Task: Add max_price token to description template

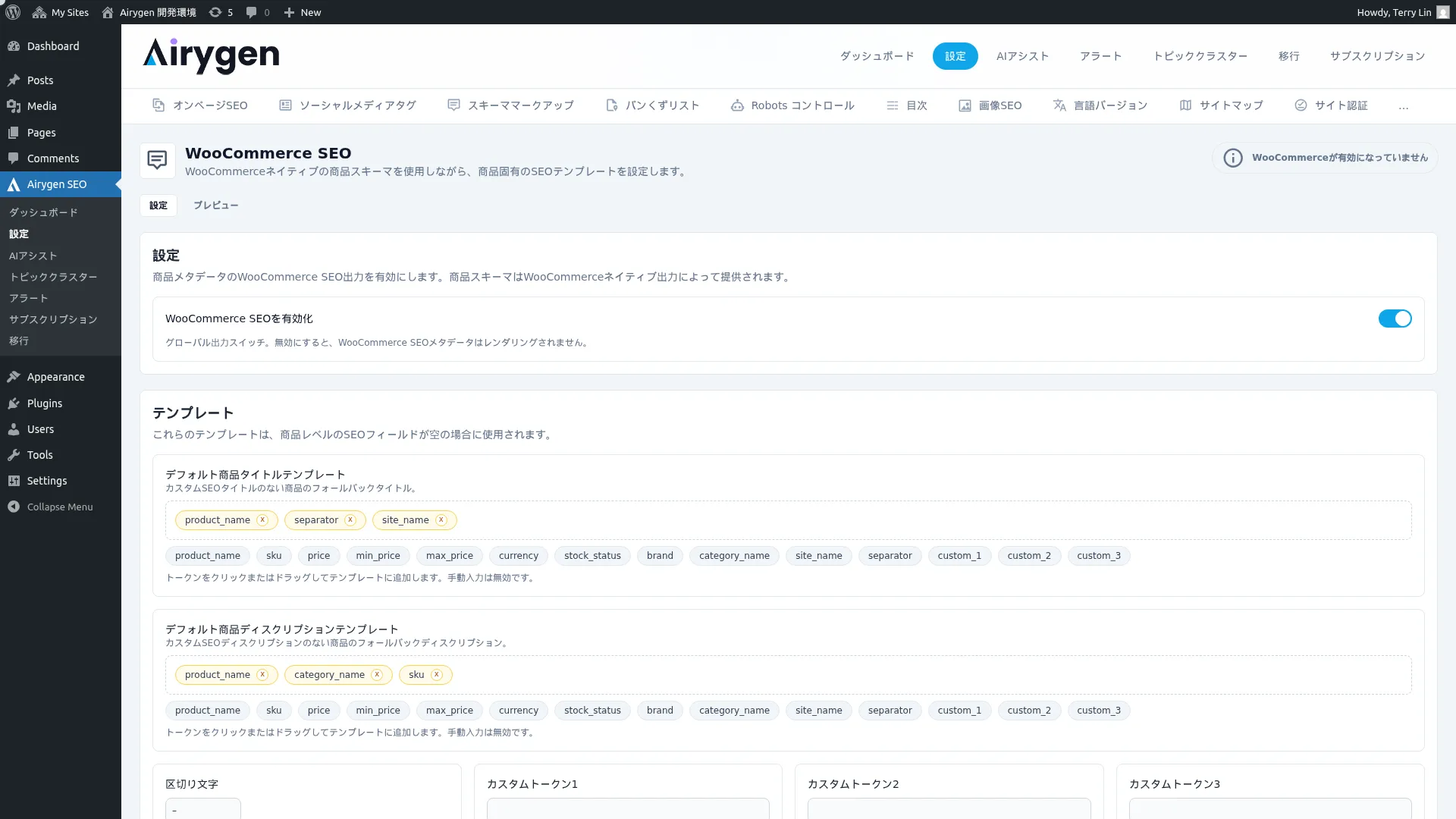Action: (x=450, y=711)
